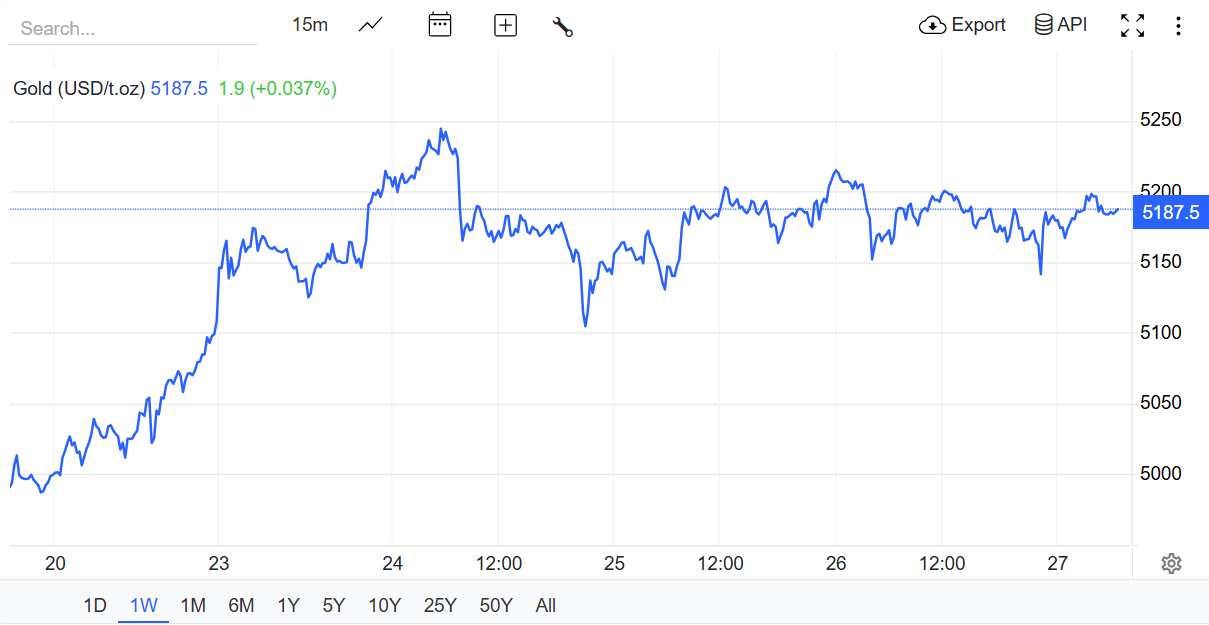1209x625 pixels.
Task: Open the wrench chart tools icon
Action: [562, 27]
